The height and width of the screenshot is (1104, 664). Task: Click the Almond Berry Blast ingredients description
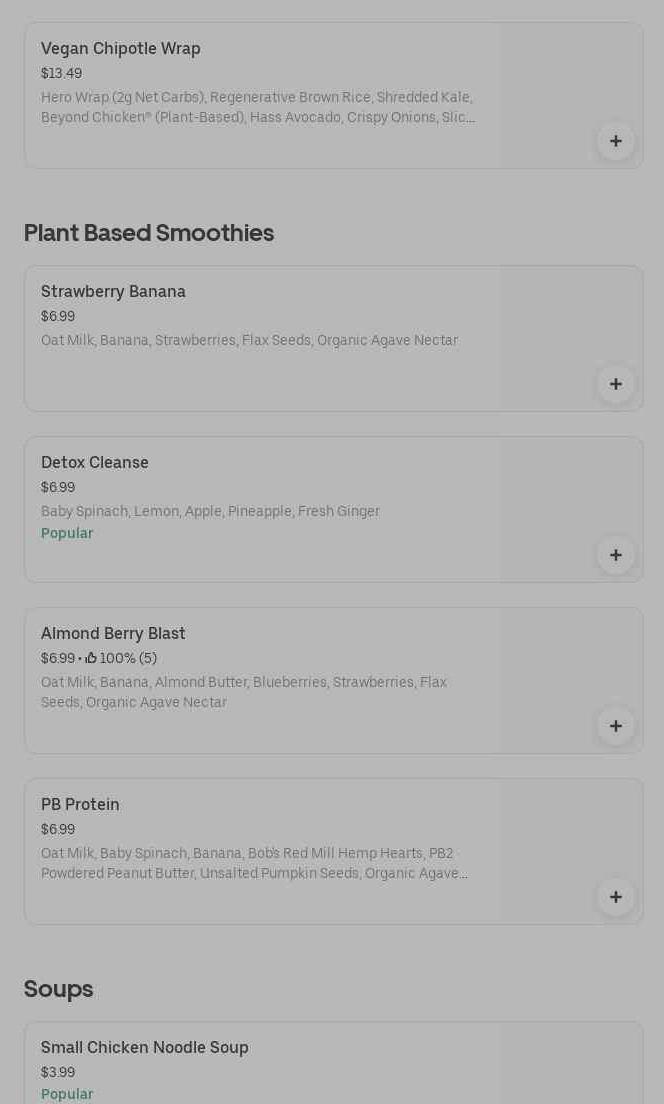244,692
